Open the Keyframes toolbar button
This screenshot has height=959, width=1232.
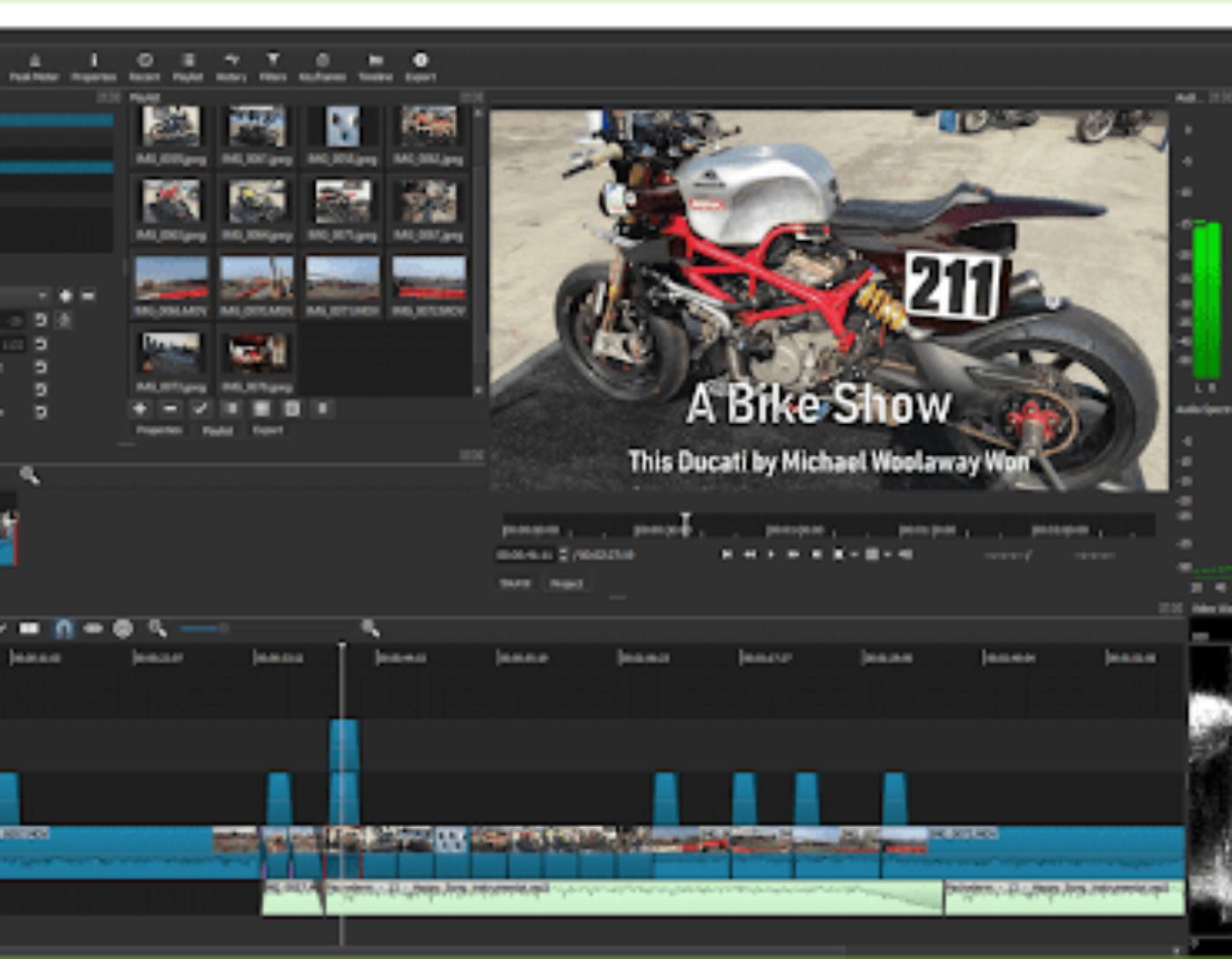(x=322, y=67)
